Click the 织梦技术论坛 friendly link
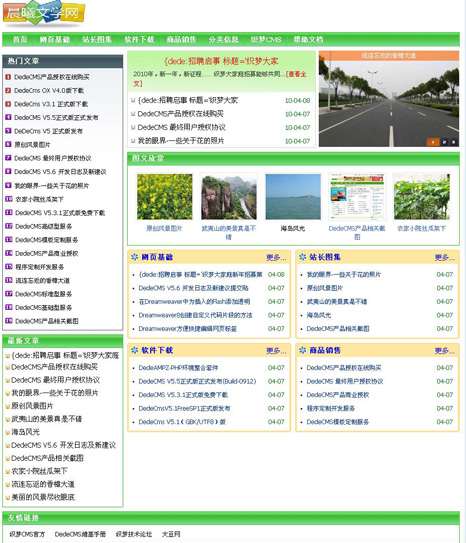This screenshot has width=466, height=543. click(134, 534)
